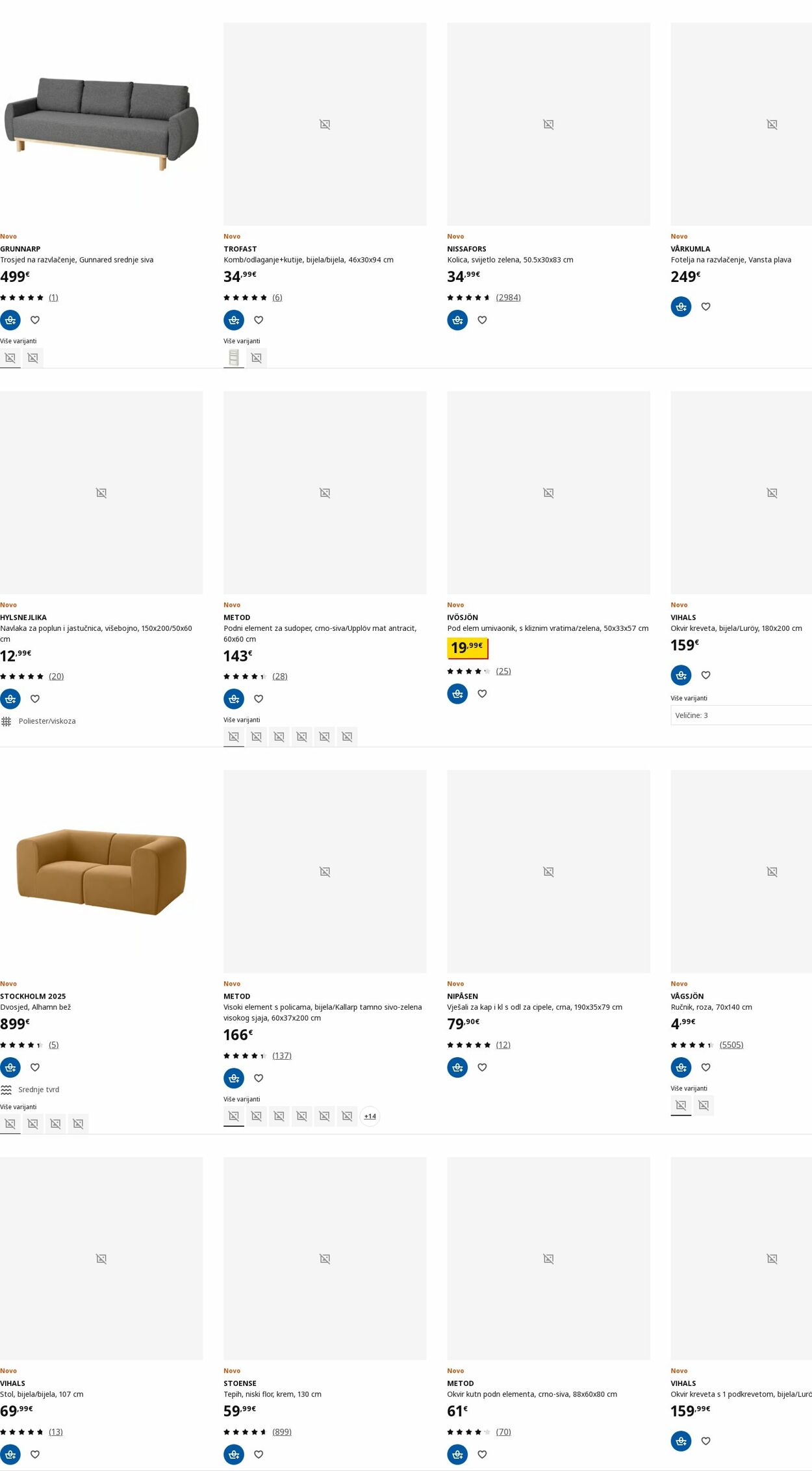Add IVÖSJÖN washbasin cabinet to cart
This screenshot has height=1471, width=812.
(x=457, y=693)
